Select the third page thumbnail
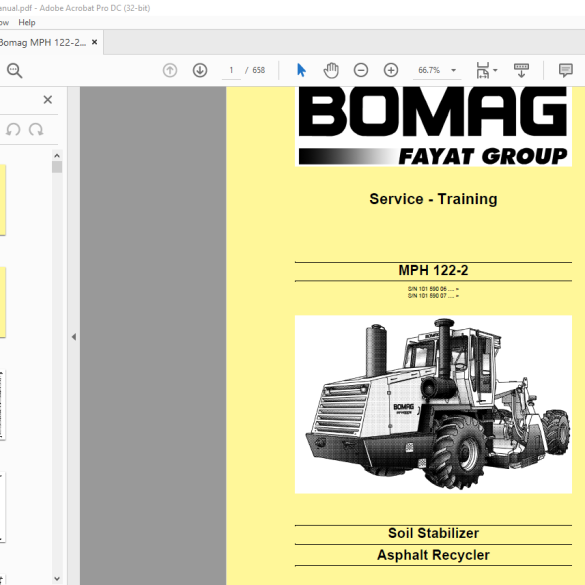This screenshot has width=585, height=585. click(2, 405)
